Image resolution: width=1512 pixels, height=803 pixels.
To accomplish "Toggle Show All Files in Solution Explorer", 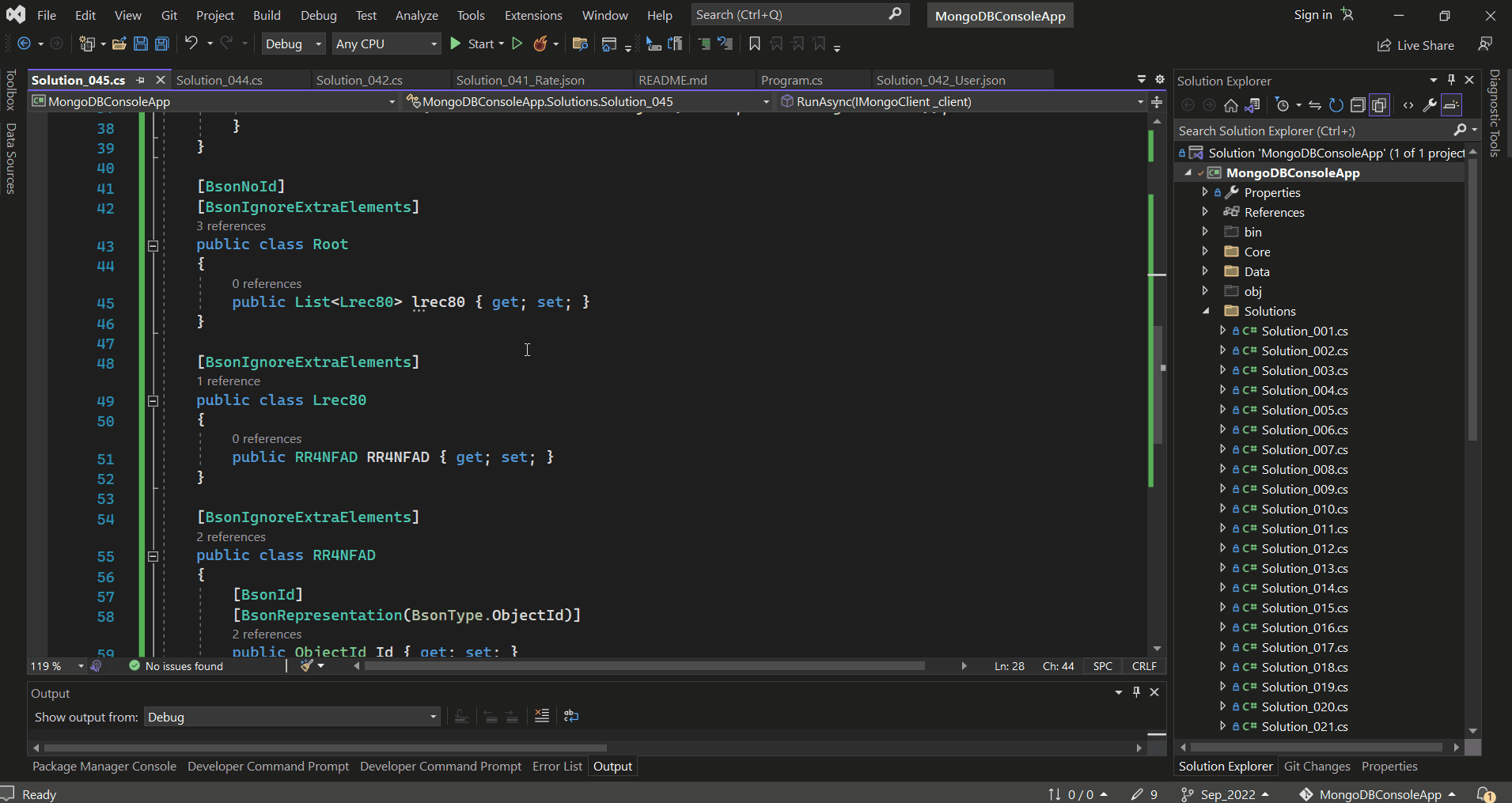I will 1379,105.
